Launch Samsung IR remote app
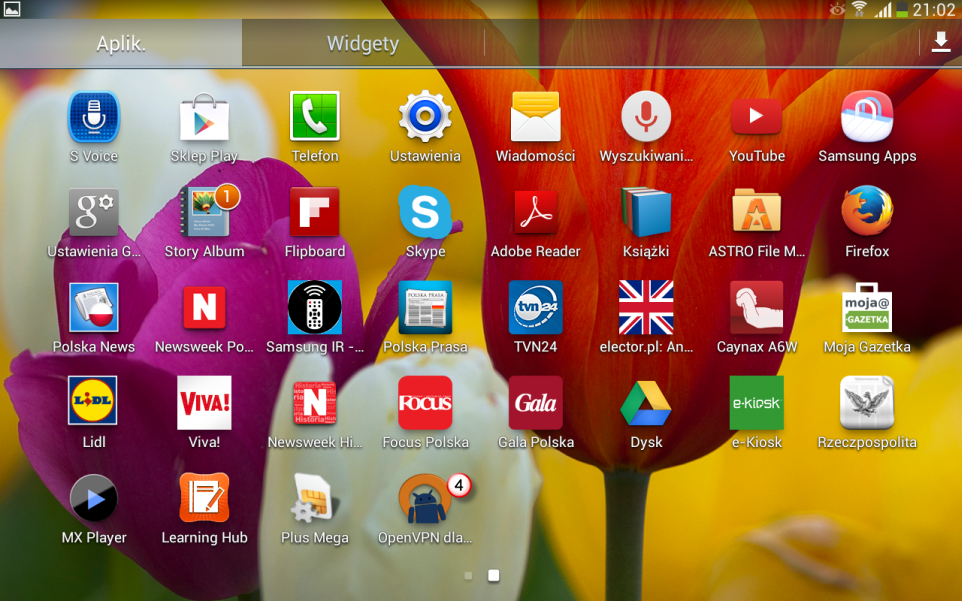The height and width of the screenshot is (601, 962). (315, 307)
